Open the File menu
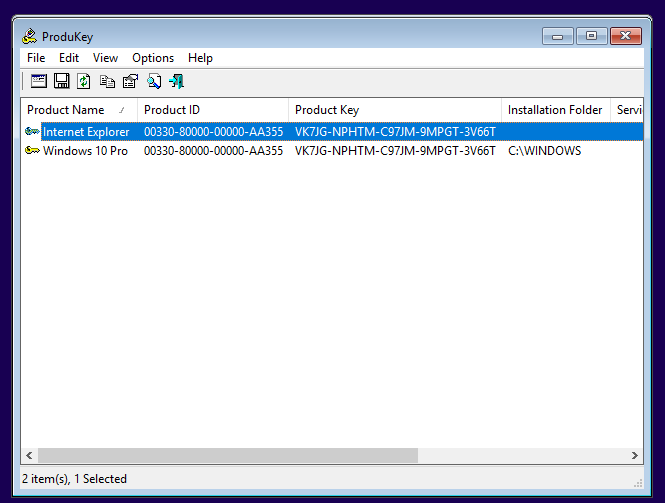This screenshot has width=665, height=503. coord(36,58)
